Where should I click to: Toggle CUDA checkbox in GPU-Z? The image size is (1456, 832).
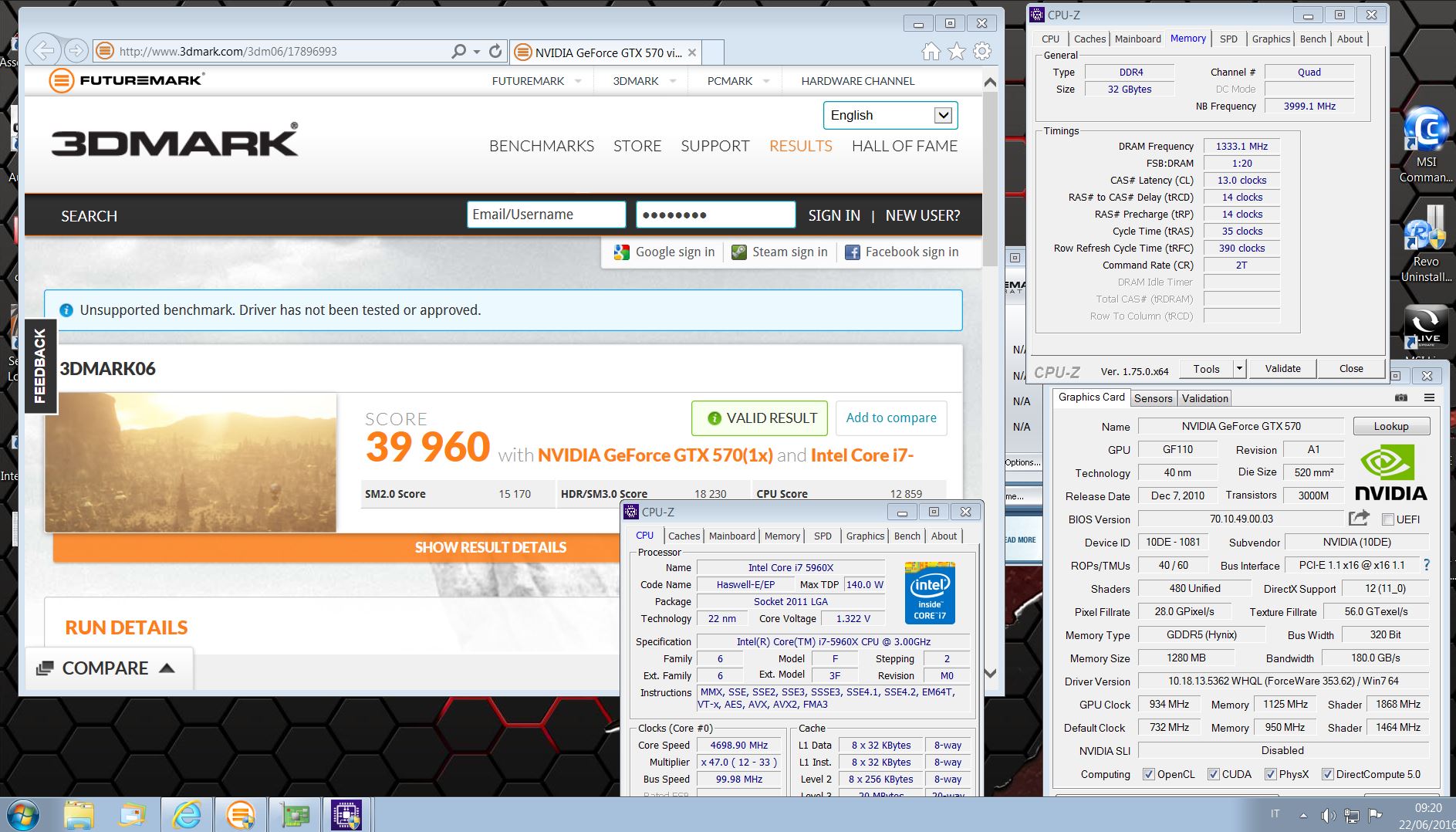click(1214, 774)
